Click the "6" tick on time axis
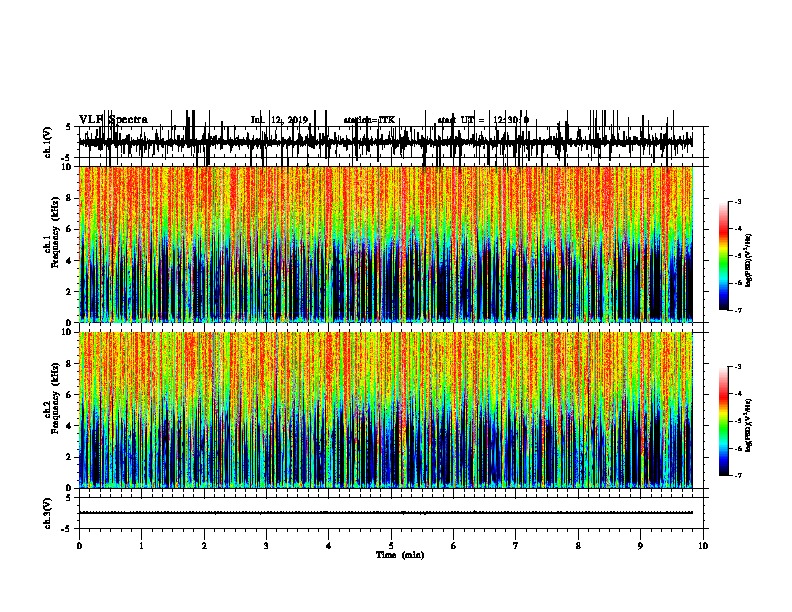Image resolution: width=792 pixels, height=612 pixels. (x=454, y=546)
